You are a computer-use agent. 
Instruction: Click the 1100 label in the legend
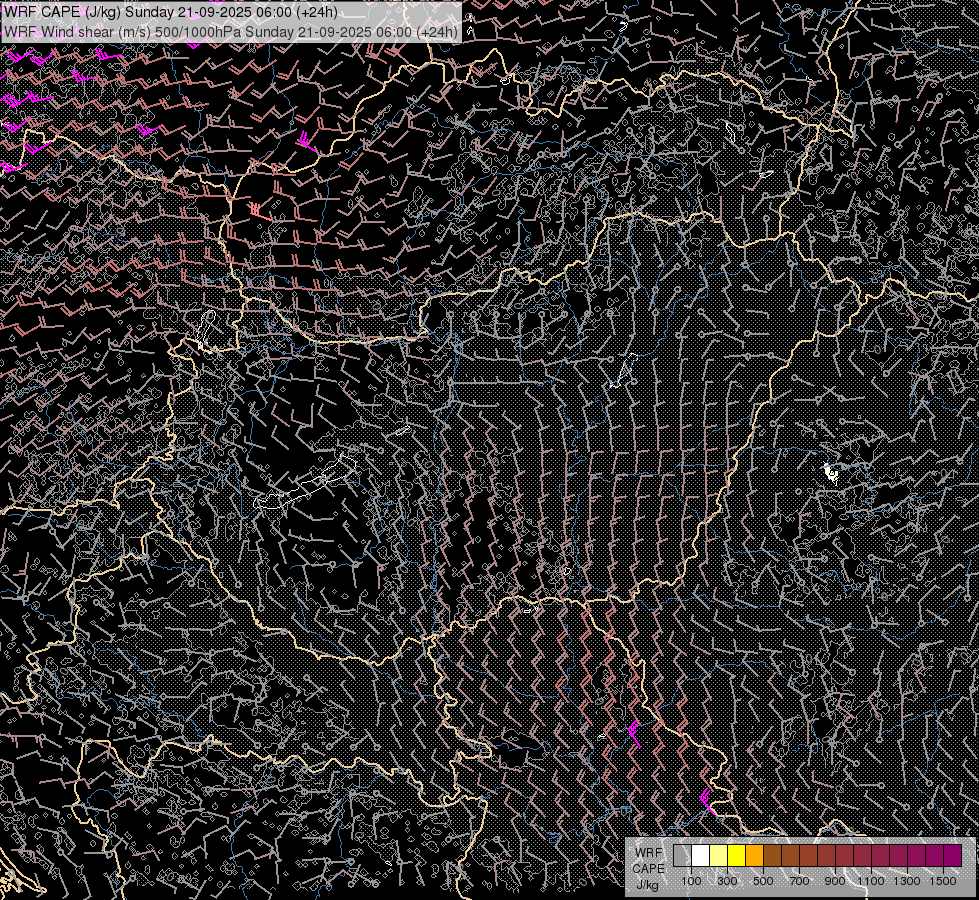pos(871,881)
